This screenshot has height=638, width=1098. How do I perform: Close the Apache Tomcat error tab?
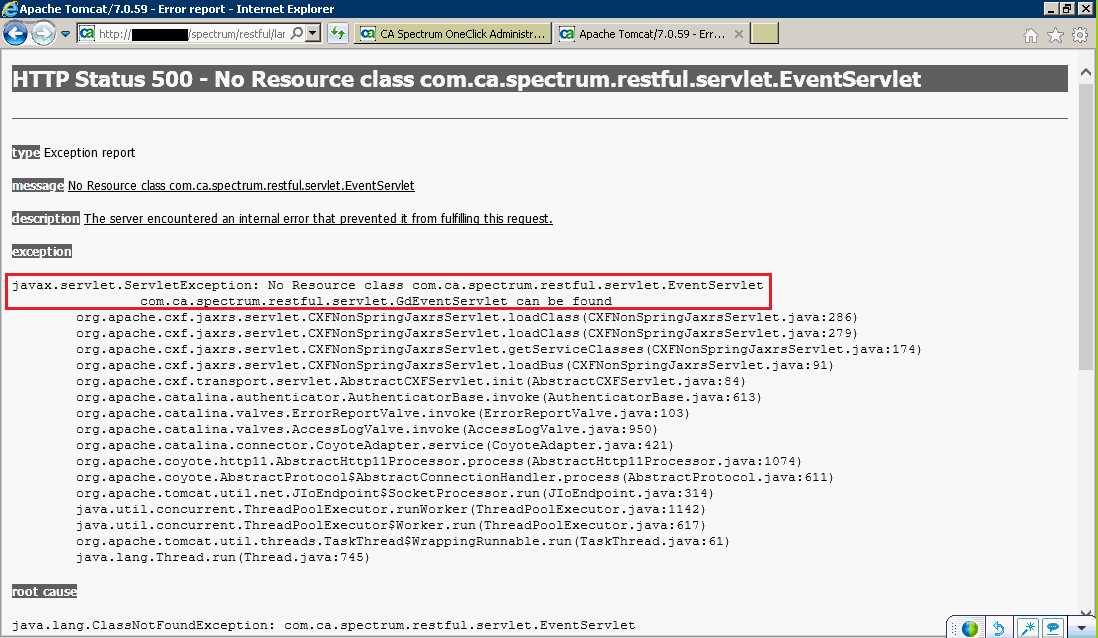coord(738,34)
